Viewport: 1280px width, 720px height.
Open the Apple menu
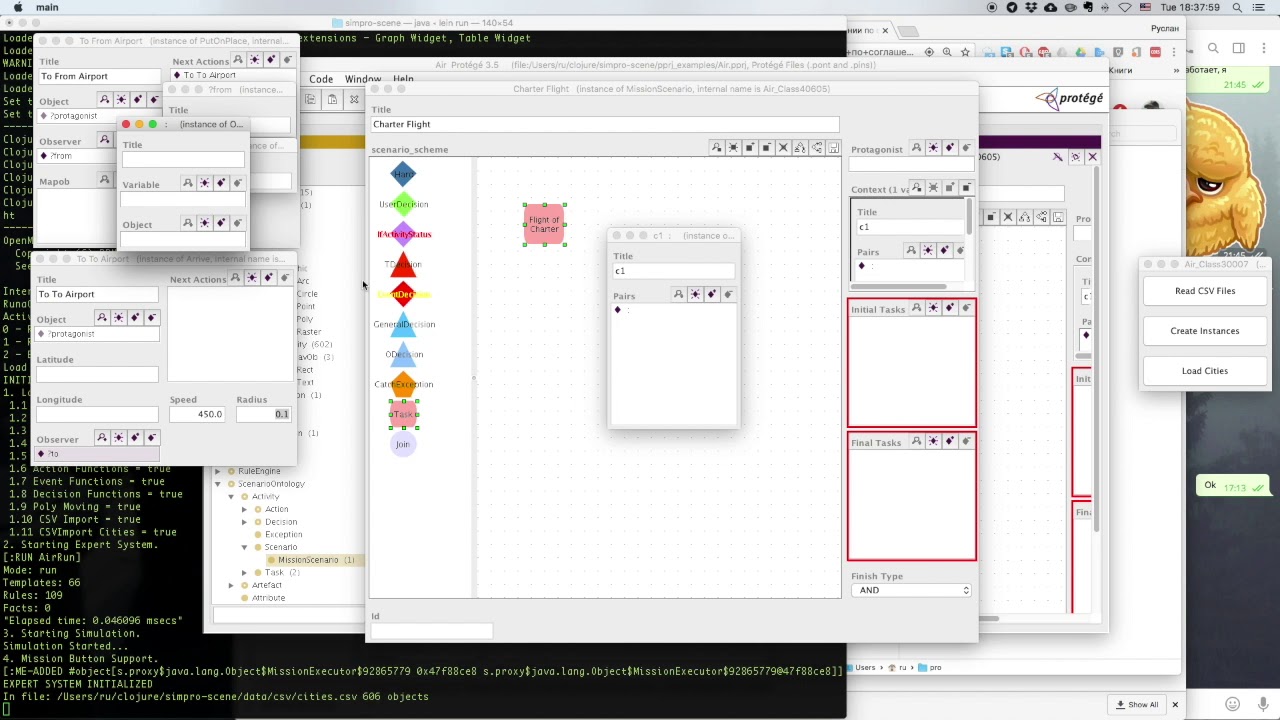[17, 7]
